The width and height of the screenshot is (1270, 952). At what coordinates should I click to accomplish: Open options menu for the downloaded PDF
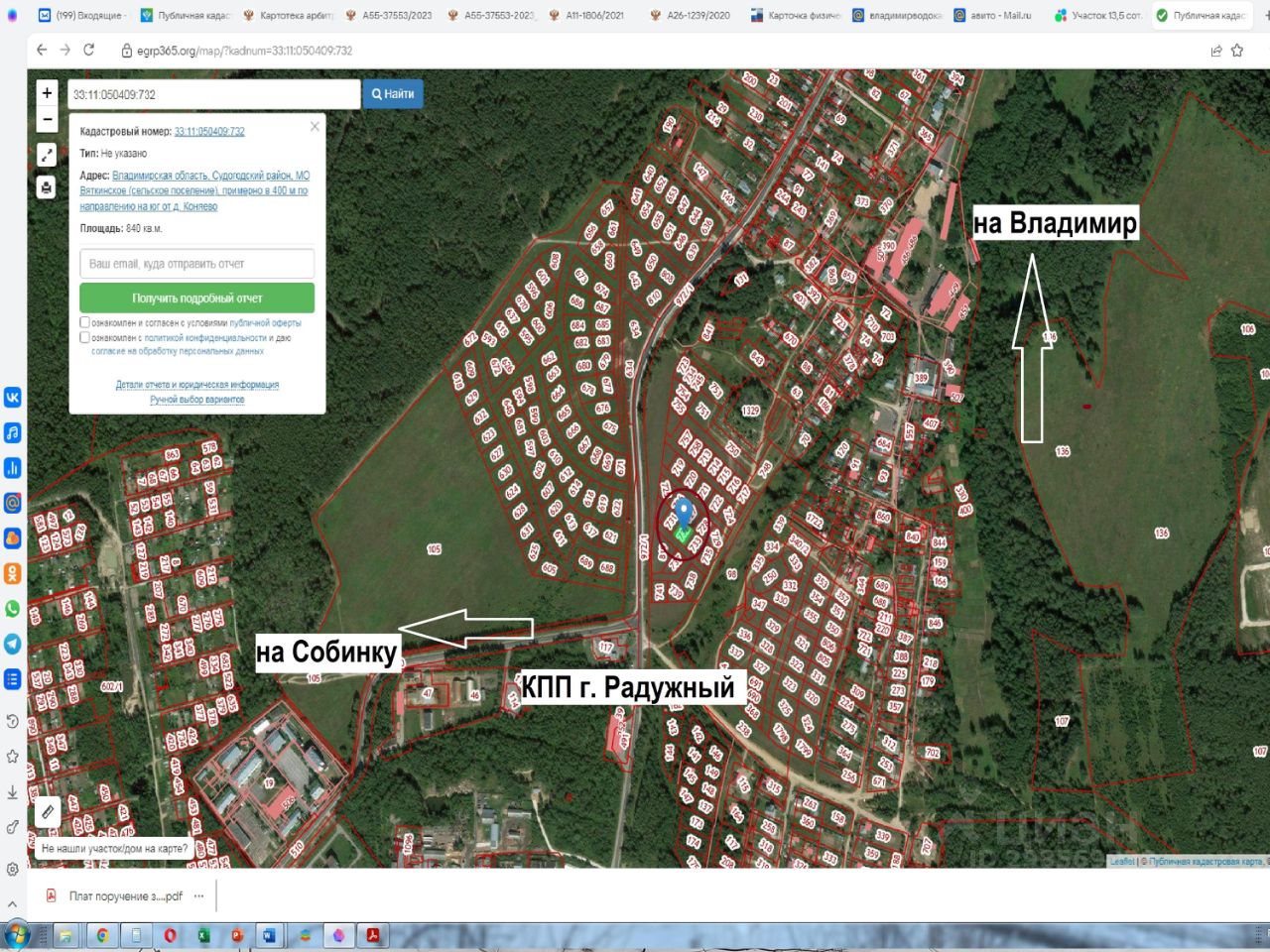tap(199, 895)
